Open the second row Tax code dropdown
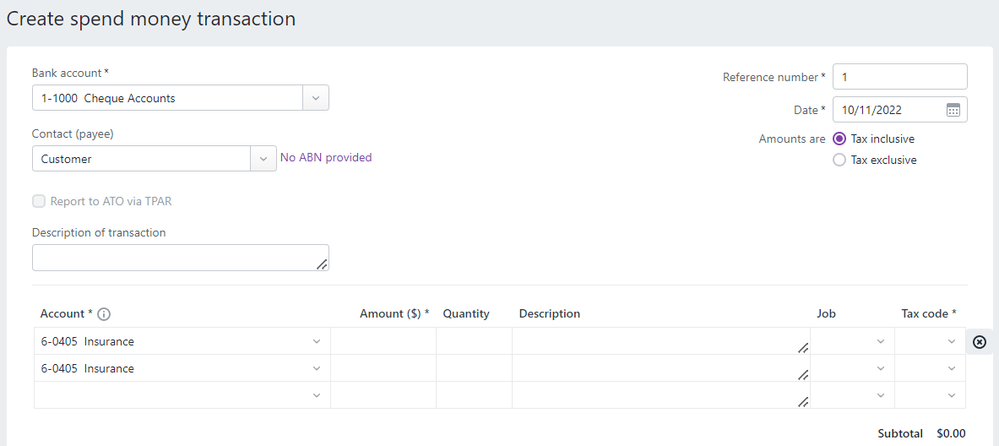999x446 pixels. [950, 369]
